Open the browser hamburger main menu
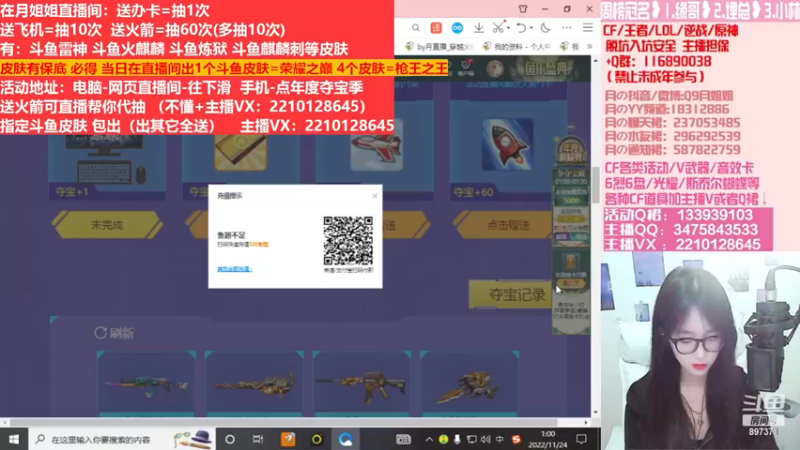 (x=588, y=28)
